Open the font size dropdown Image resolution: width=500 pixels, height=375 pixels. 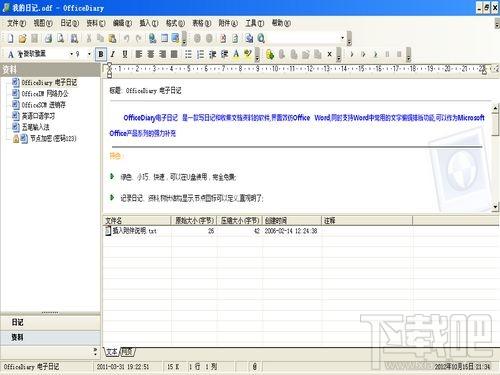[89, 54]
